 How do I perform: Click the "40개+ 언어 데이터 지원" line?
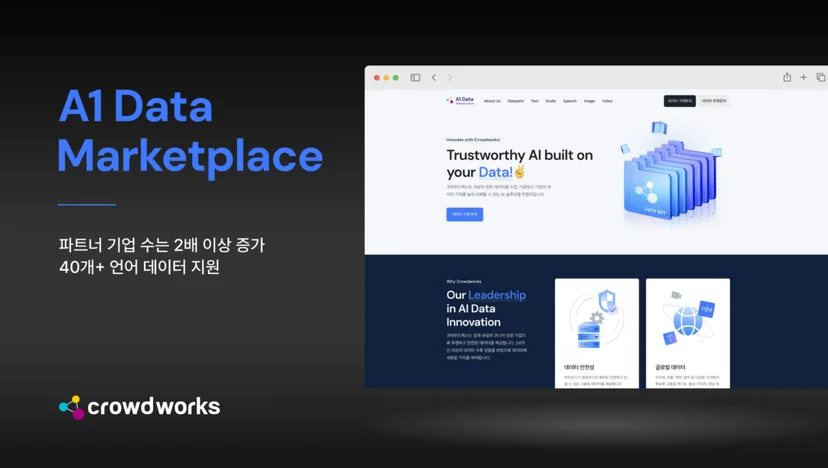click(x=139, y=267)
